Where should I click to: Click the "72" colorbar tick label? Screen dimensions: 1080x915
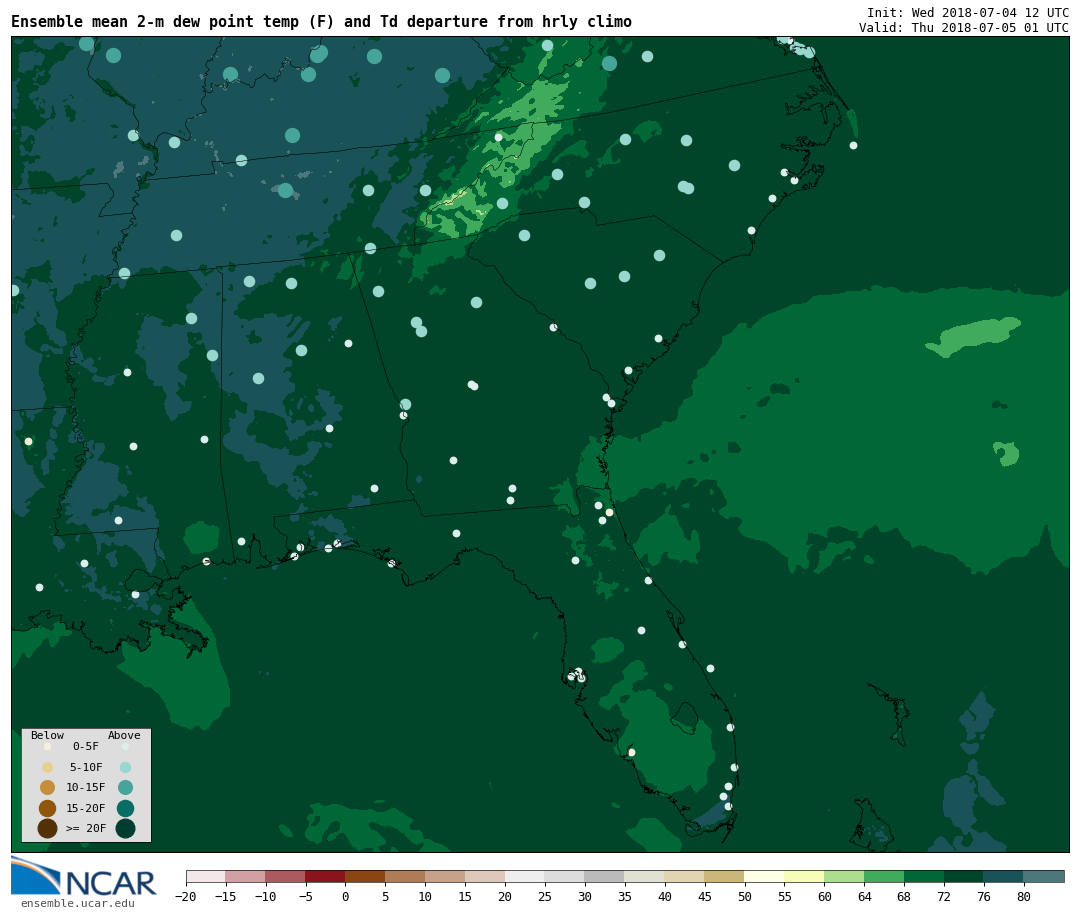(x=944, y=896)
